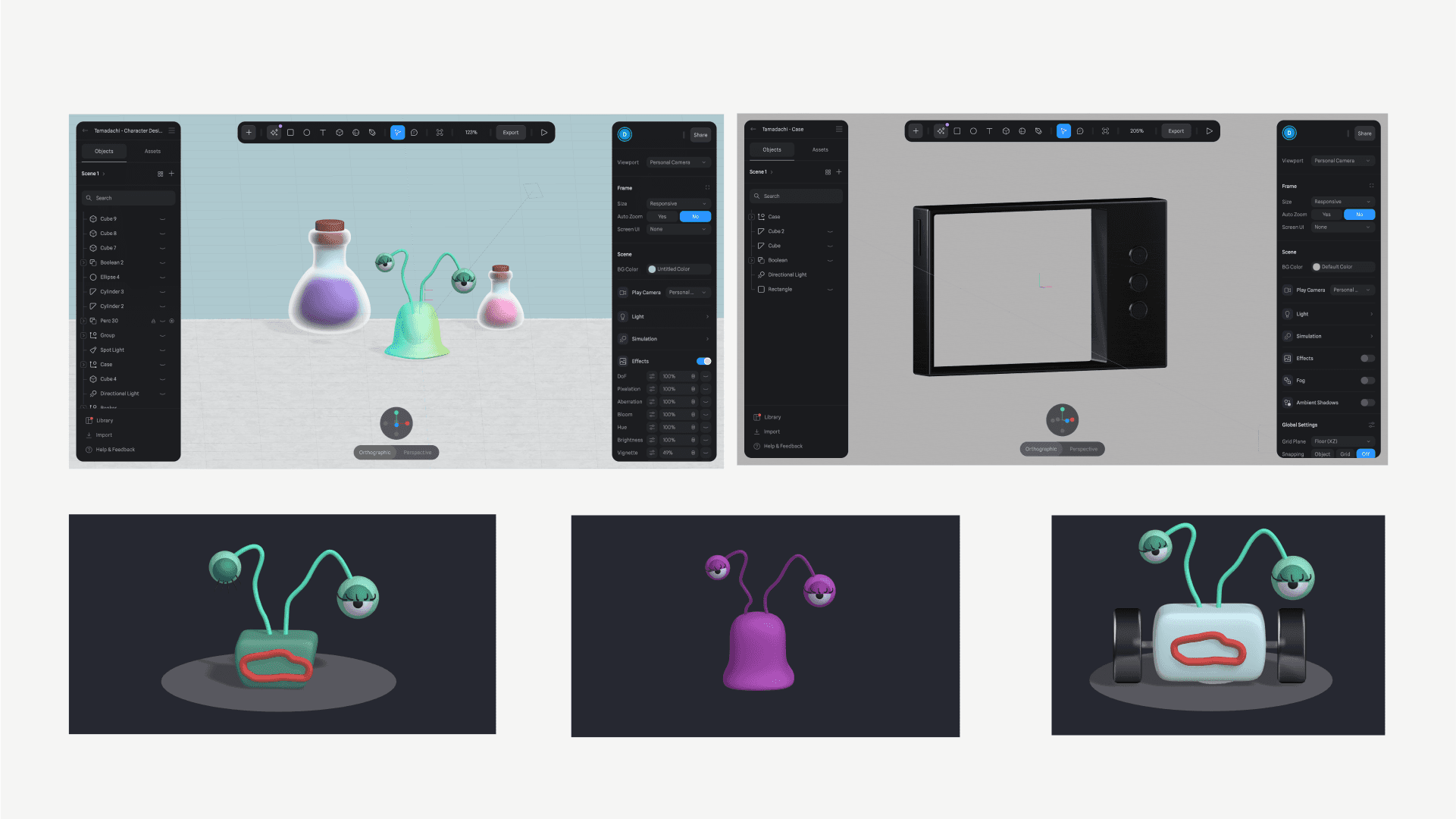
Task: Open Grid Plane Floor (XZ) dropdown
Action: pyautogui.click(x=1342, y=441)
